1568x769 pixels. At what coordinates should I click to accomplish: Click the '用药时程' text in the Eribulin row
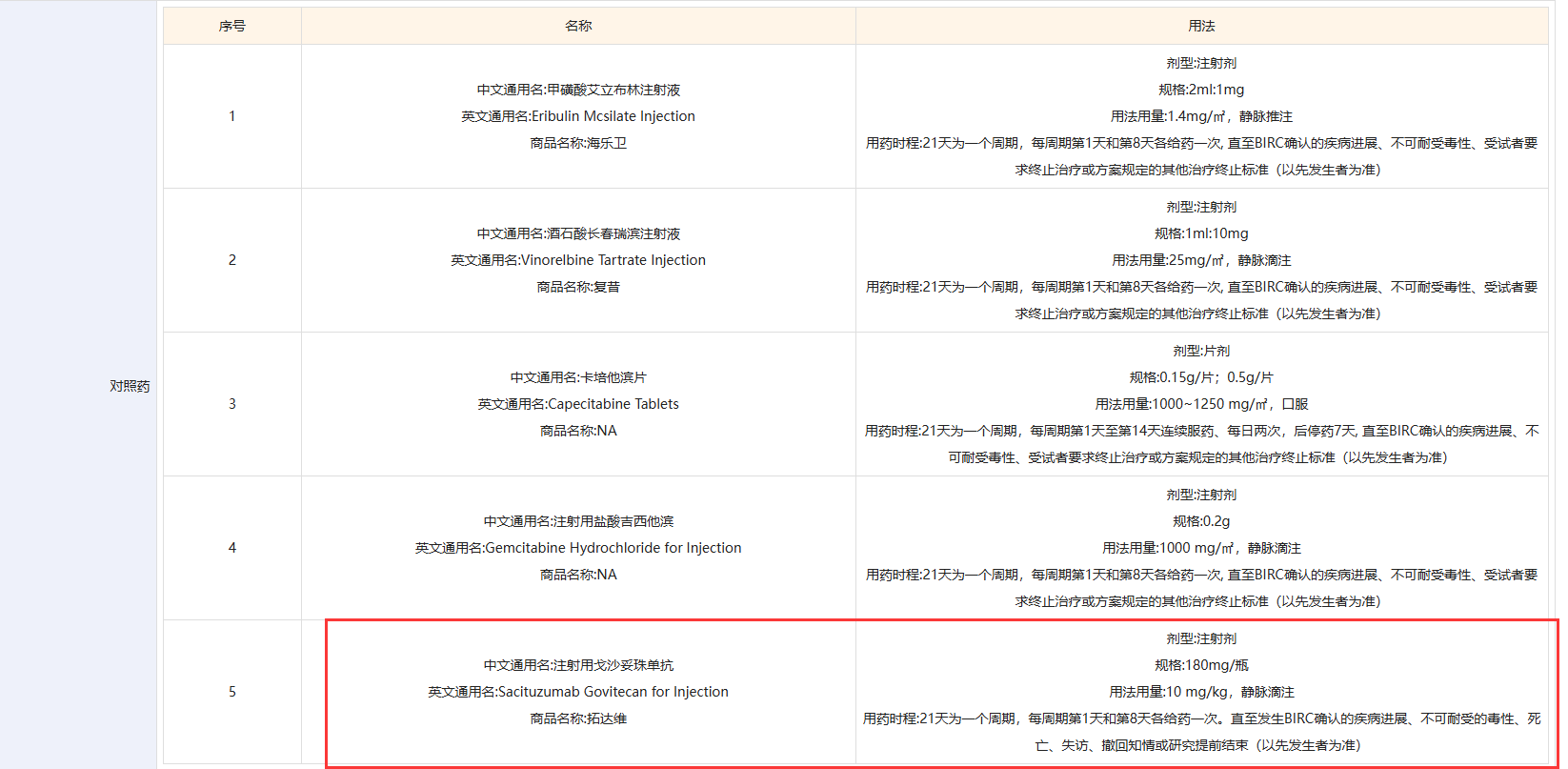point(1201,156)
